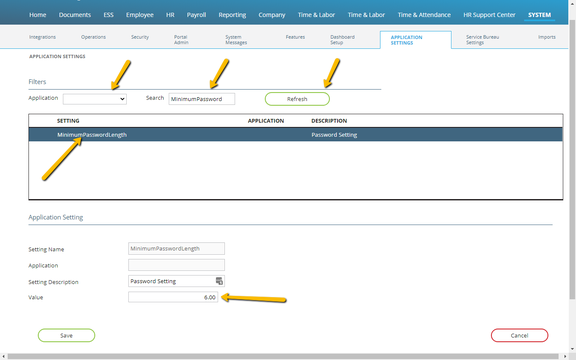Switch to the System Messages tab
Screen dimensions: 576x360
click(236, 40)
